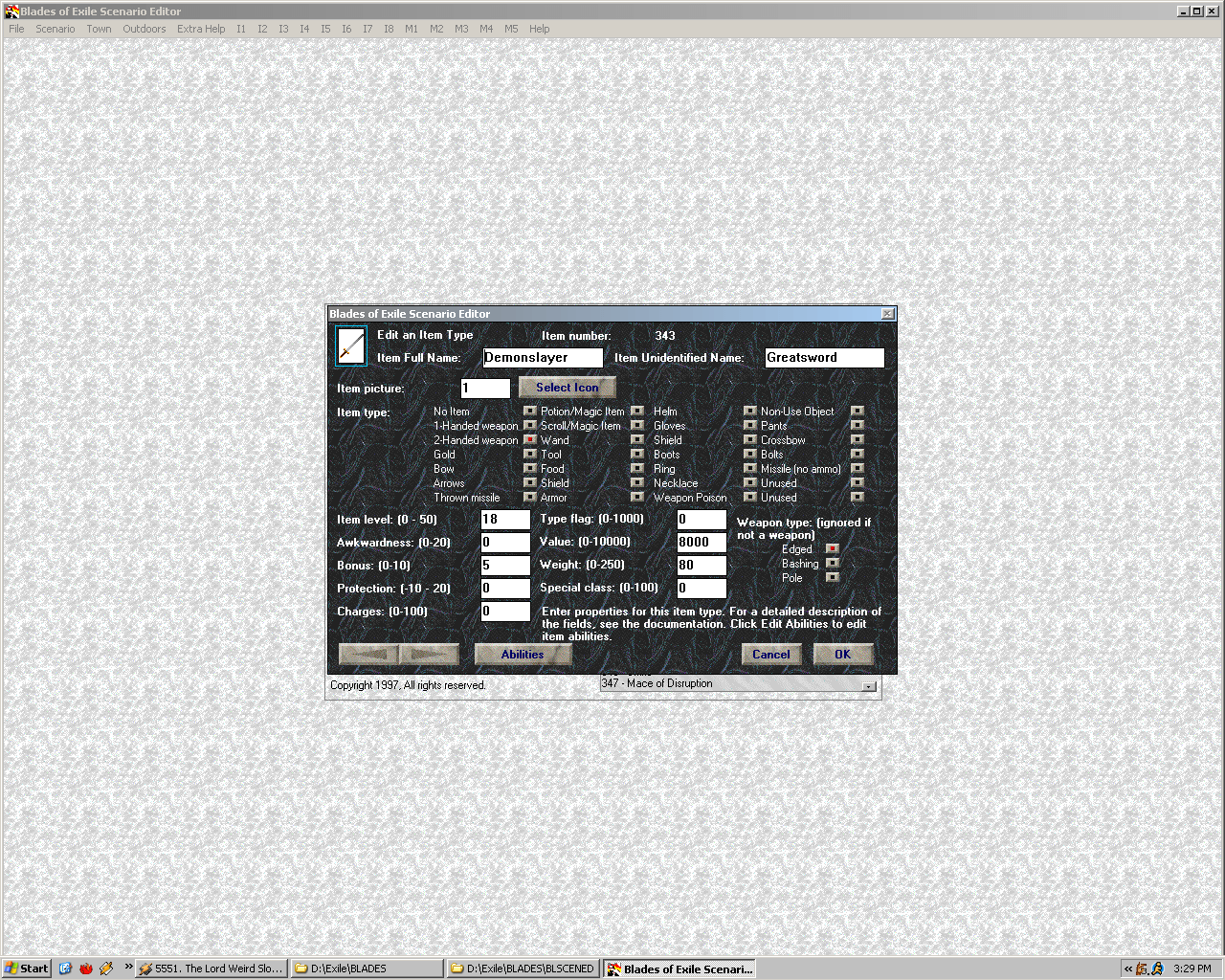This screenshot has height=980, width=1225.
Task: Click the second system tray icon
Action: click(1156, 969)
